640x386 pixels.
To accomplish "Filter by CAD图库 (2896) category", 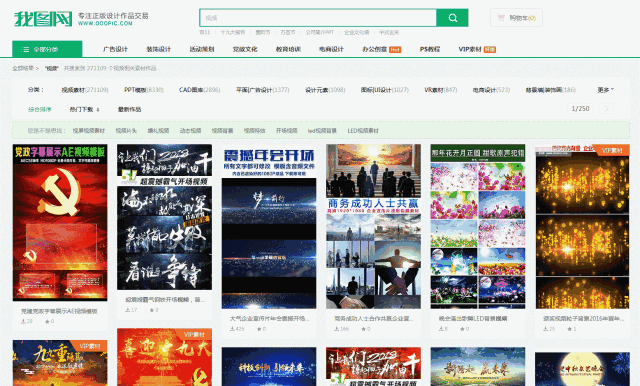I will [x=200, y=90].
